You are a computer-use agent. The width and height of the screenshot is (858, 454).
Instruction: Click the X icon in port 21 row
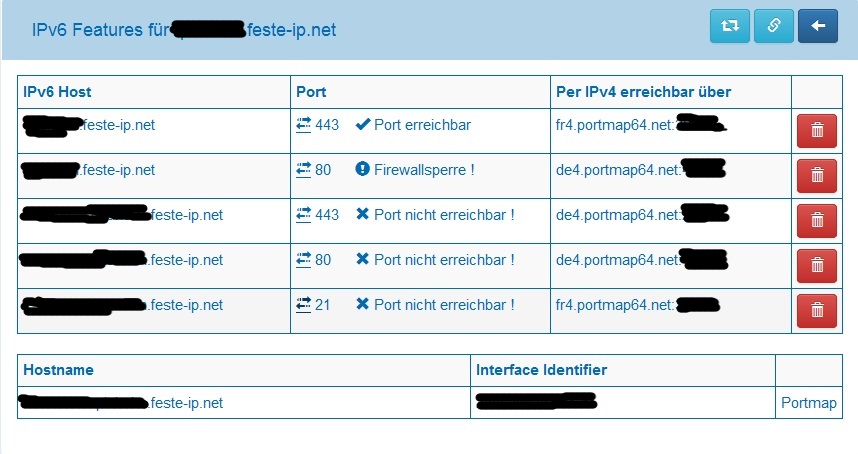coord(362,305)
